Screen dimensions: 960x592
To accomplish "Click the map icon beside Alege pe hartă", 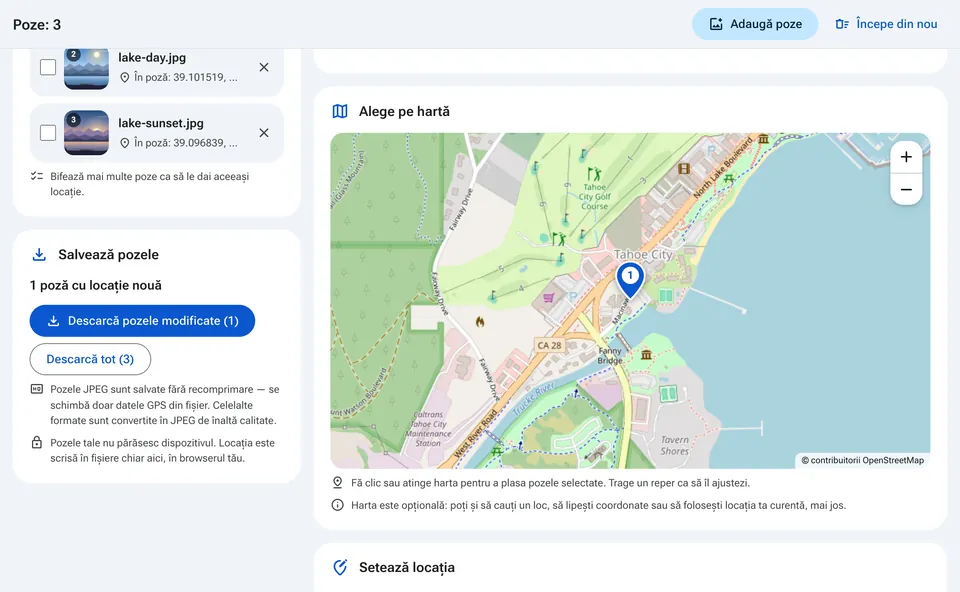I will [340, 111].
